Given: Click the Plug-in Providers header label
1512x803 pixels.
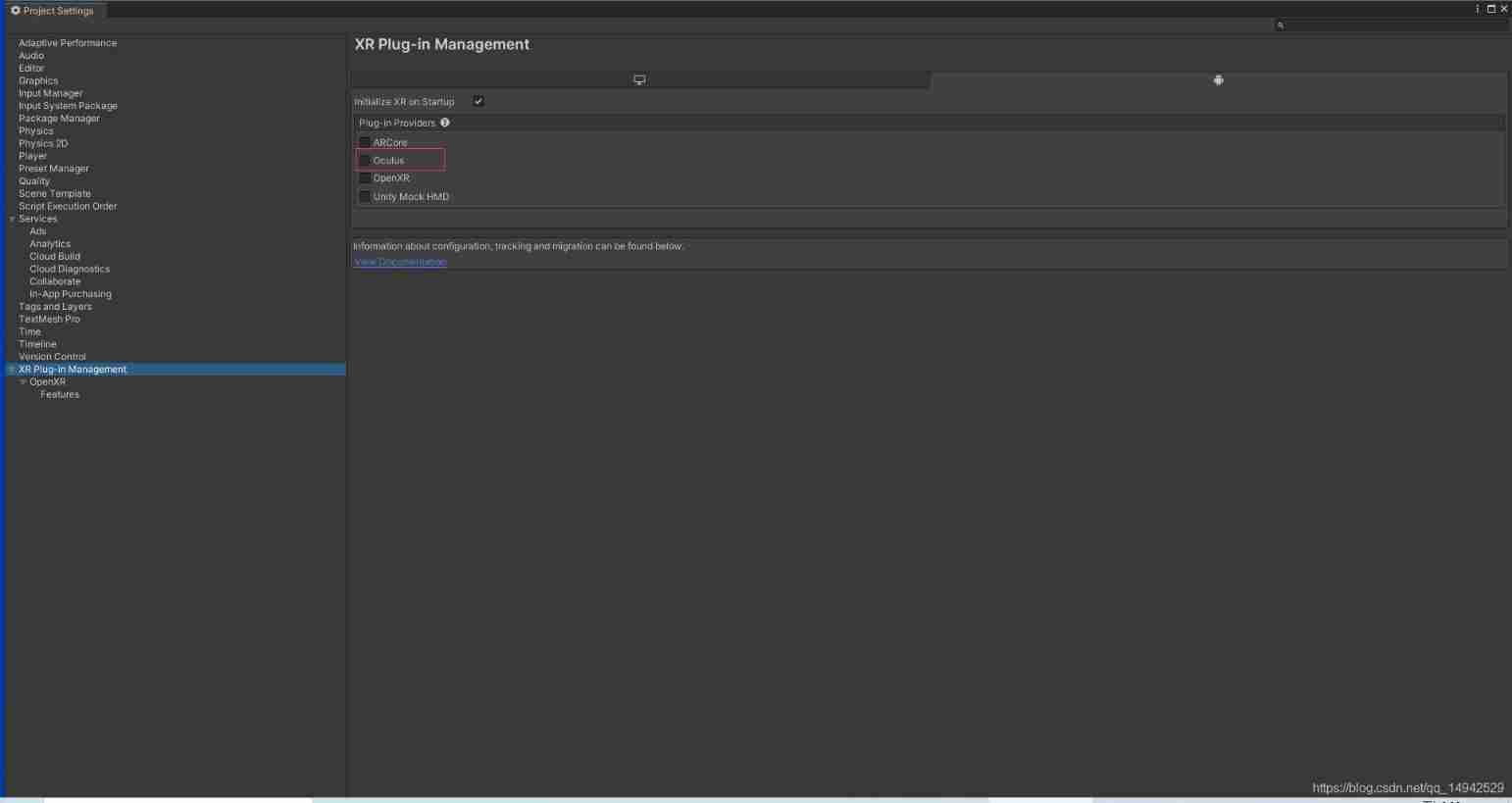Looking at the screenshot, I should point(397,123).
